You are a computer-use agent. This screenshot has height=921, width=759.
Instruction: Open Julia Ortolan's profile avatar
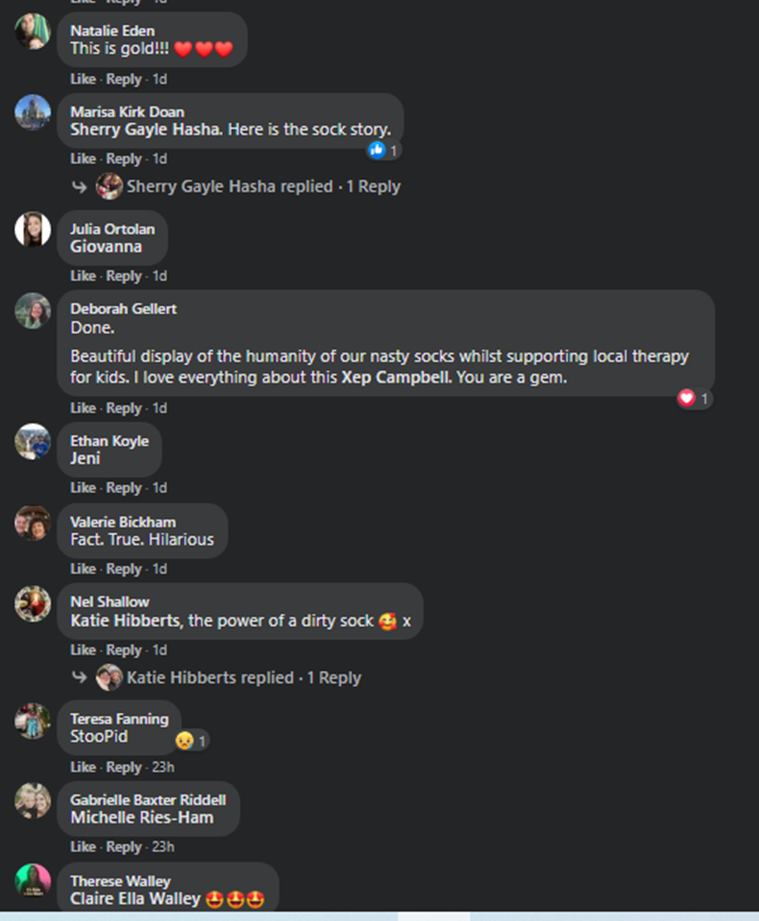(x=33, y=230)
